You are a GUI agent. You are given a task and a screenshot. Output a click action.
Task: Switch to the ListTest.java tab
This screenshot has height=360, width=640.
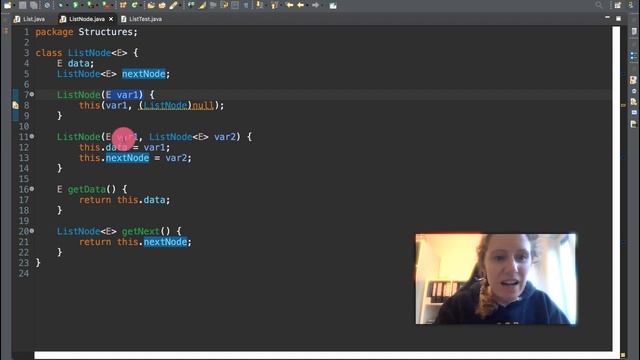(x=141, y=19)
